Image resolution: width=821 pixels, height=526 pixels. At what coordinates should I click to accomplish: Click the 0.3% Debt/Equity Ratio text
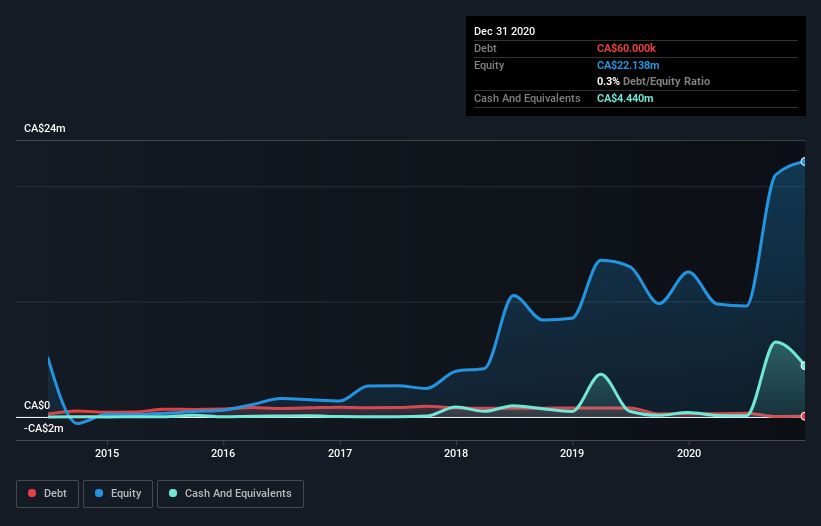tap(653, 82)
